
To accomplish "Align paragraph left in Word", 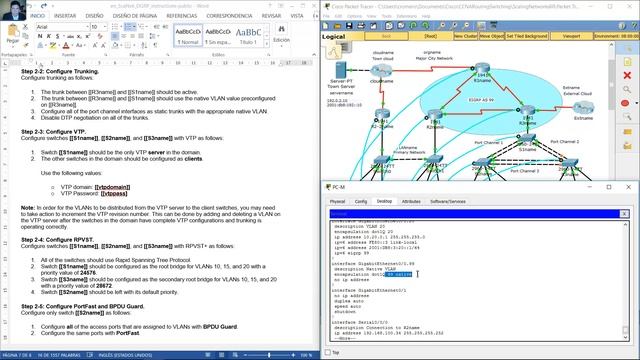I will click(x=115, y=36).
